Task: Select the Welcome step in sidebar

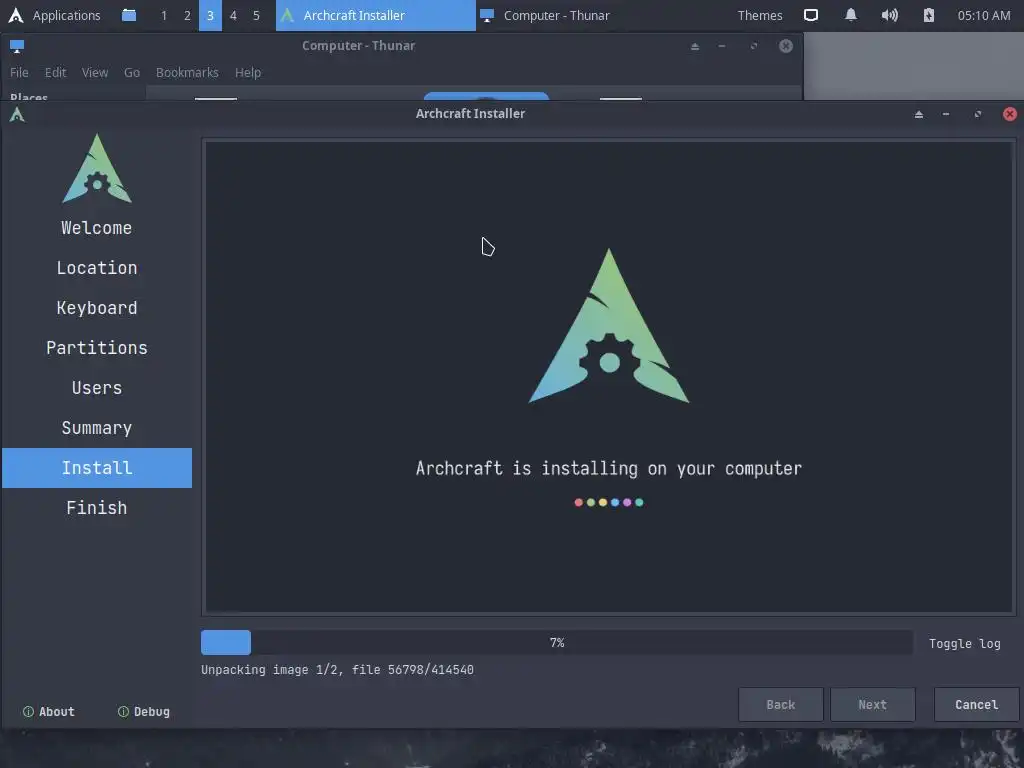Action: (x=97, y=228)
